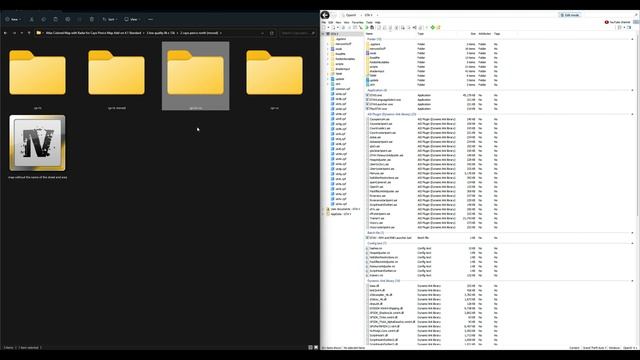Click the New button in File Explorer

[x=13, y=19]
